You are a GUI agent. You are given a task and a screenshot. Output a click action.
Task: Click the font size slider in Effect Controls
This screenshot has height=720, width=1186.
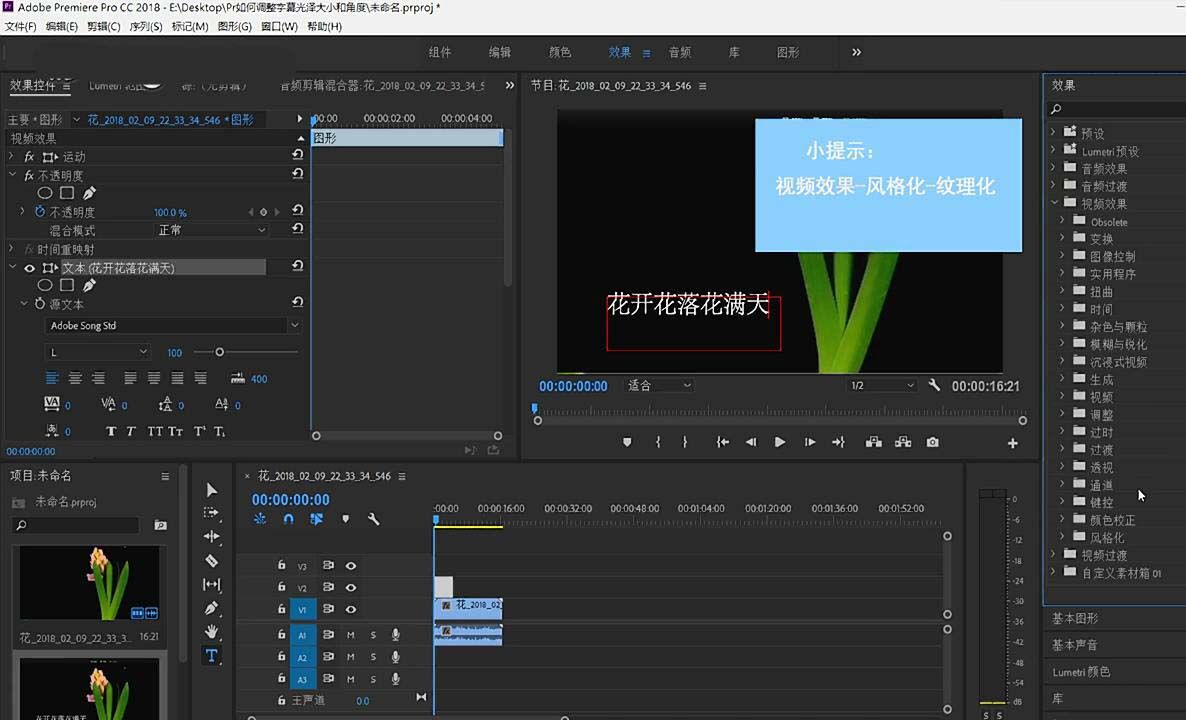click(219, 352)
